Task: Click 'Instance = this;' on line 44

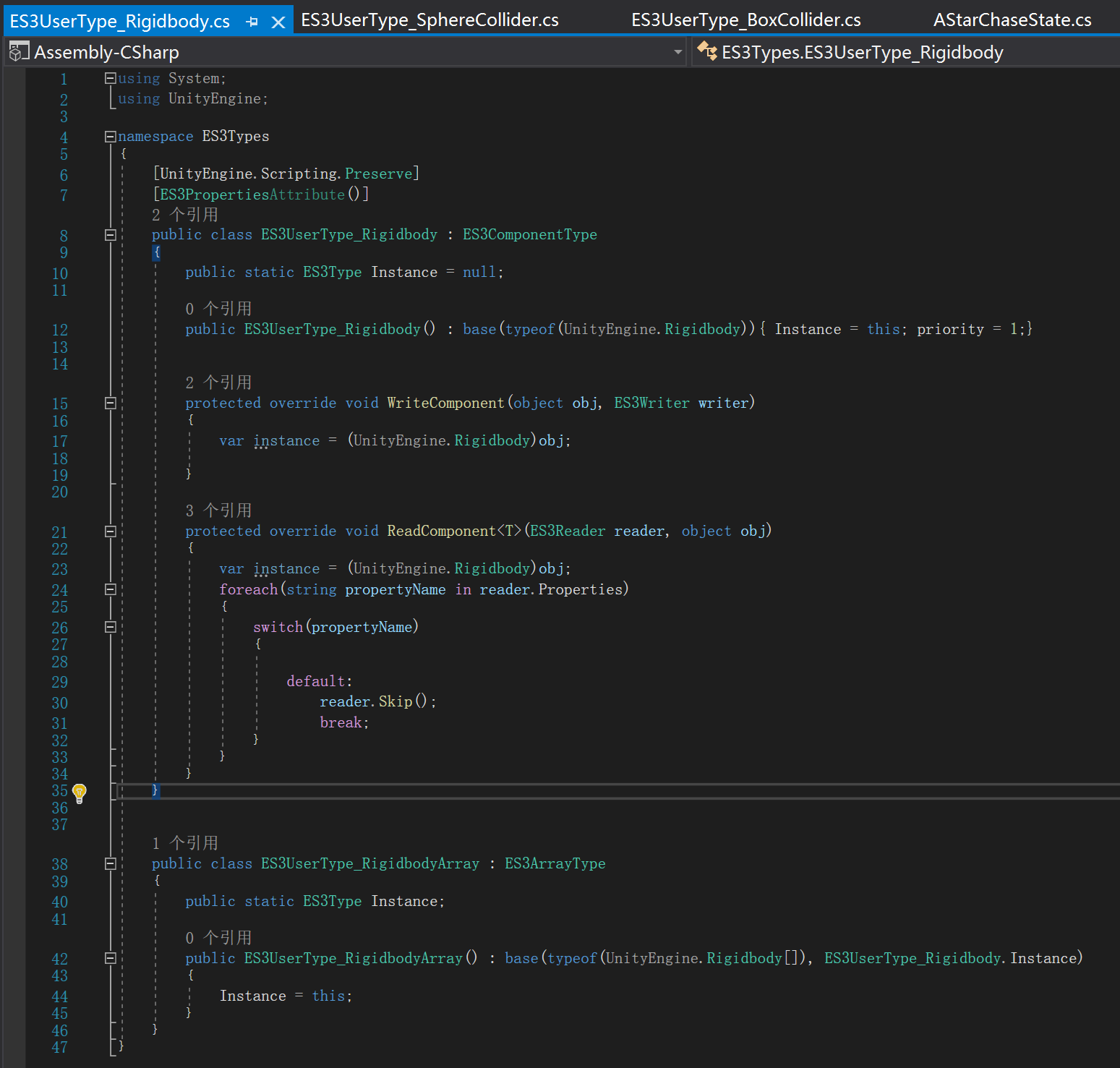Action: point(286,996)
